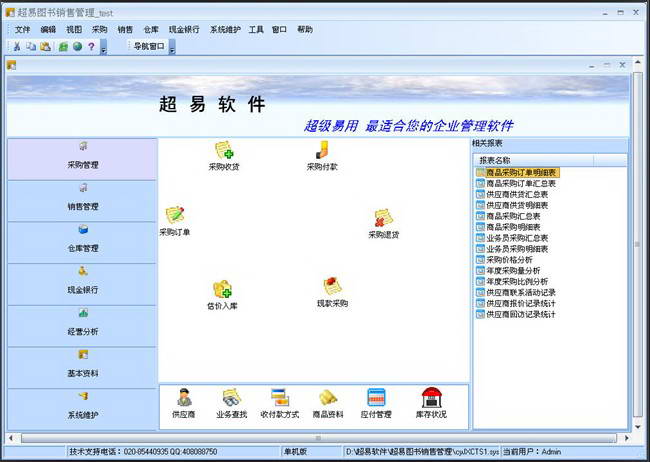Image resolution: width=650 pixels, height=462 pixels.
Task: Click the 导航窗口 toolbar button
Action: (149, 46)
